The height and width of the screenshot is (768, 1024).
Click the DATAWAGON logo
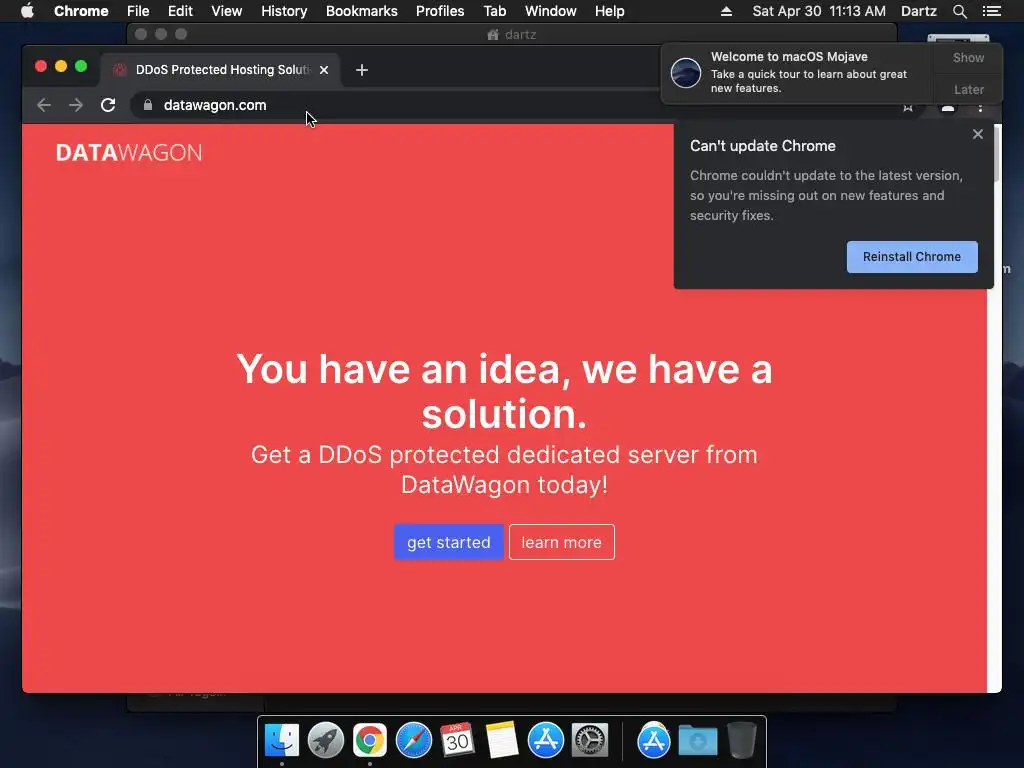pos(129,153)
